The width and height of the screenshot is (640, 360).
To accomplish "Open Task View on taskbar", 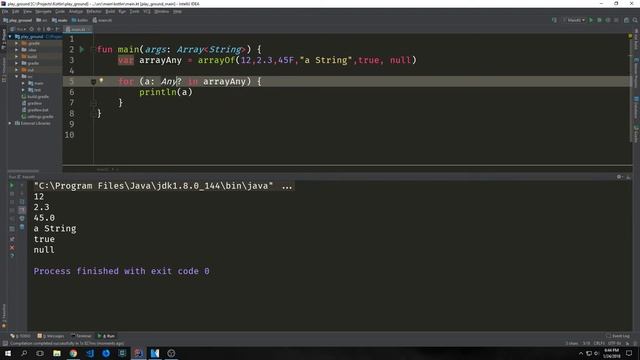I will point(40,353).
